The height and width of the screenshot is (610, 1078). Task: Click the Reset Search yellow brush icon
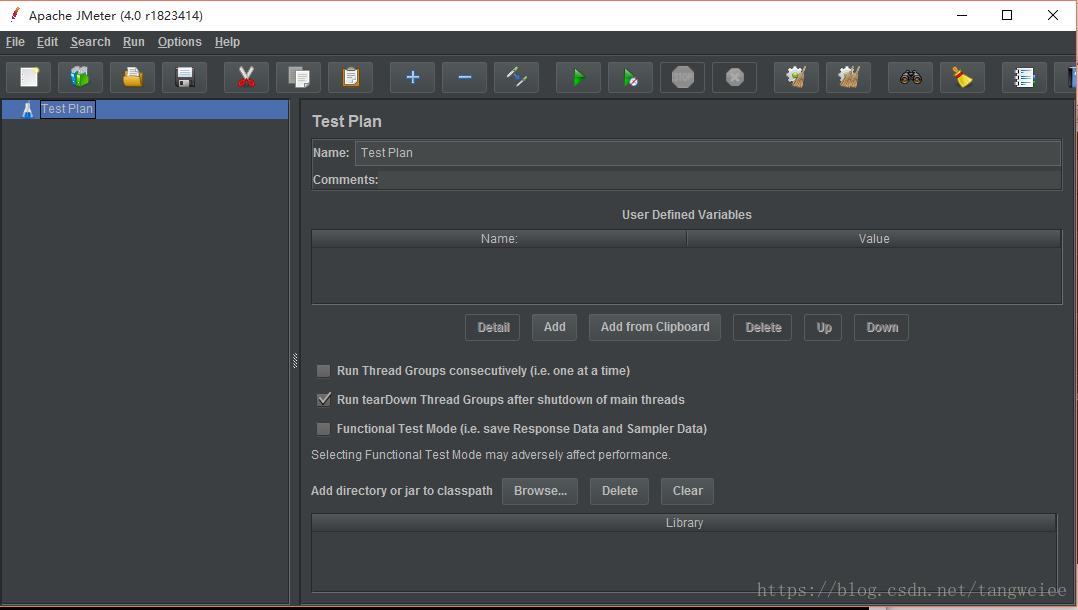point(962,77)
